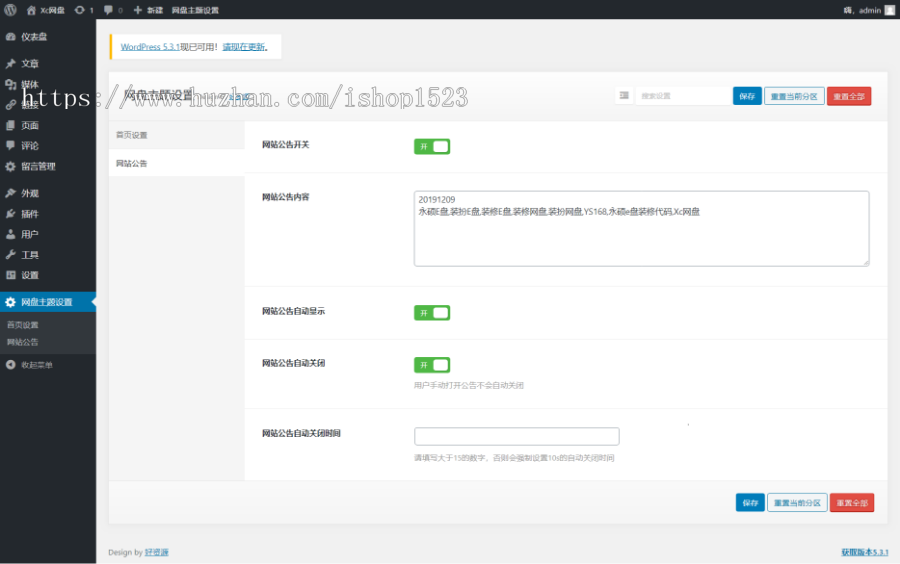Click the admin avatar icon
This screenshot has width=900, height=564.
(890, 10)
